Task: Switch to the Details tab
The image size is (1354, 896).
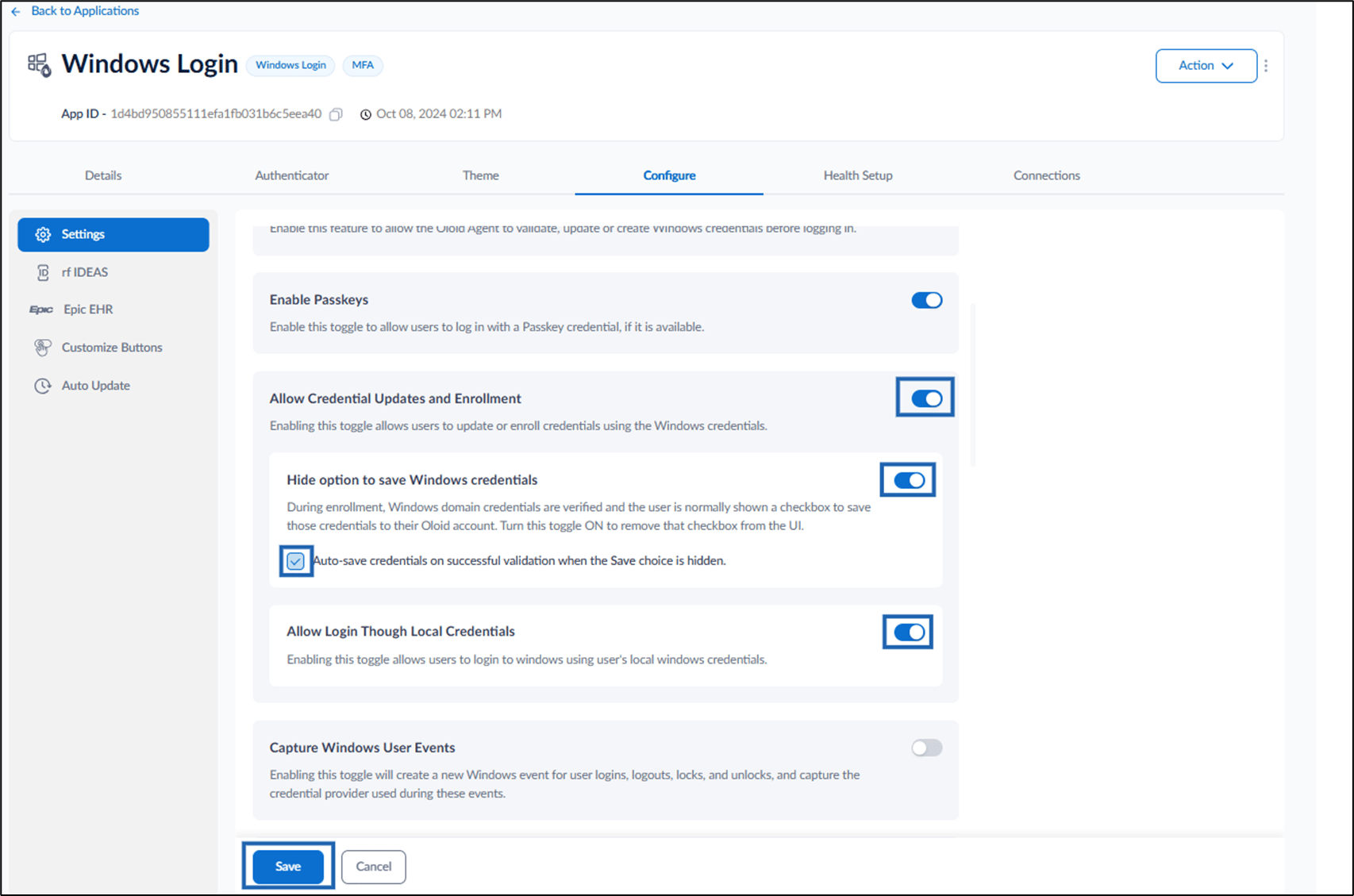Action: [103, 175]
